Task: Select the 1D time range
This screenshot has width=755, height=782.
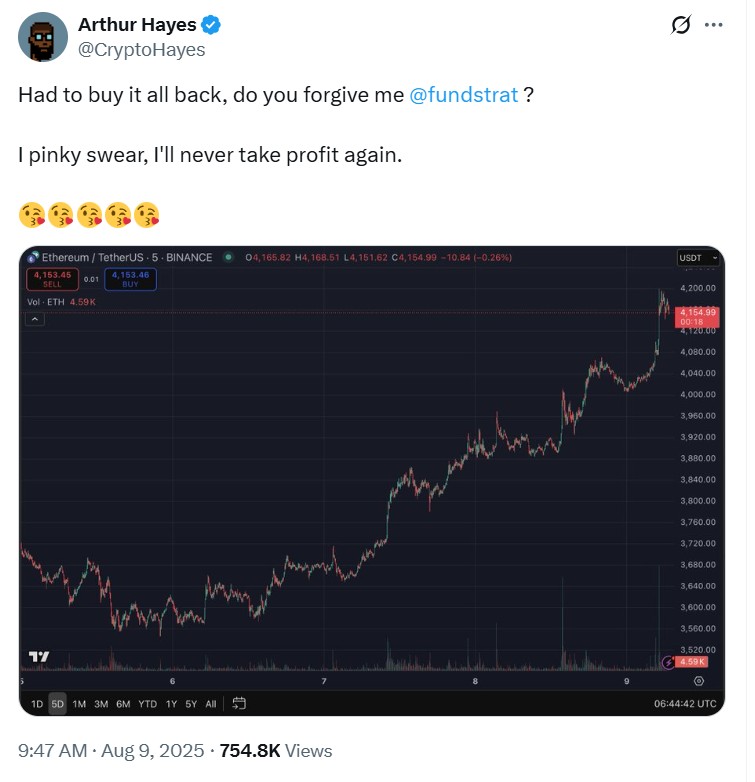Action: point(37,704)
